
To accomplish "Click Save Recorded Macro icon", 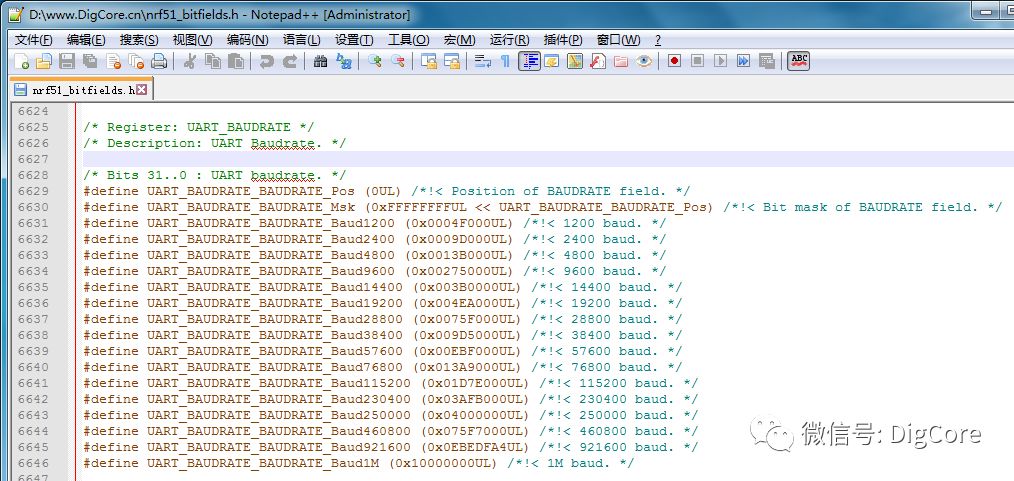I will point(767,61).
